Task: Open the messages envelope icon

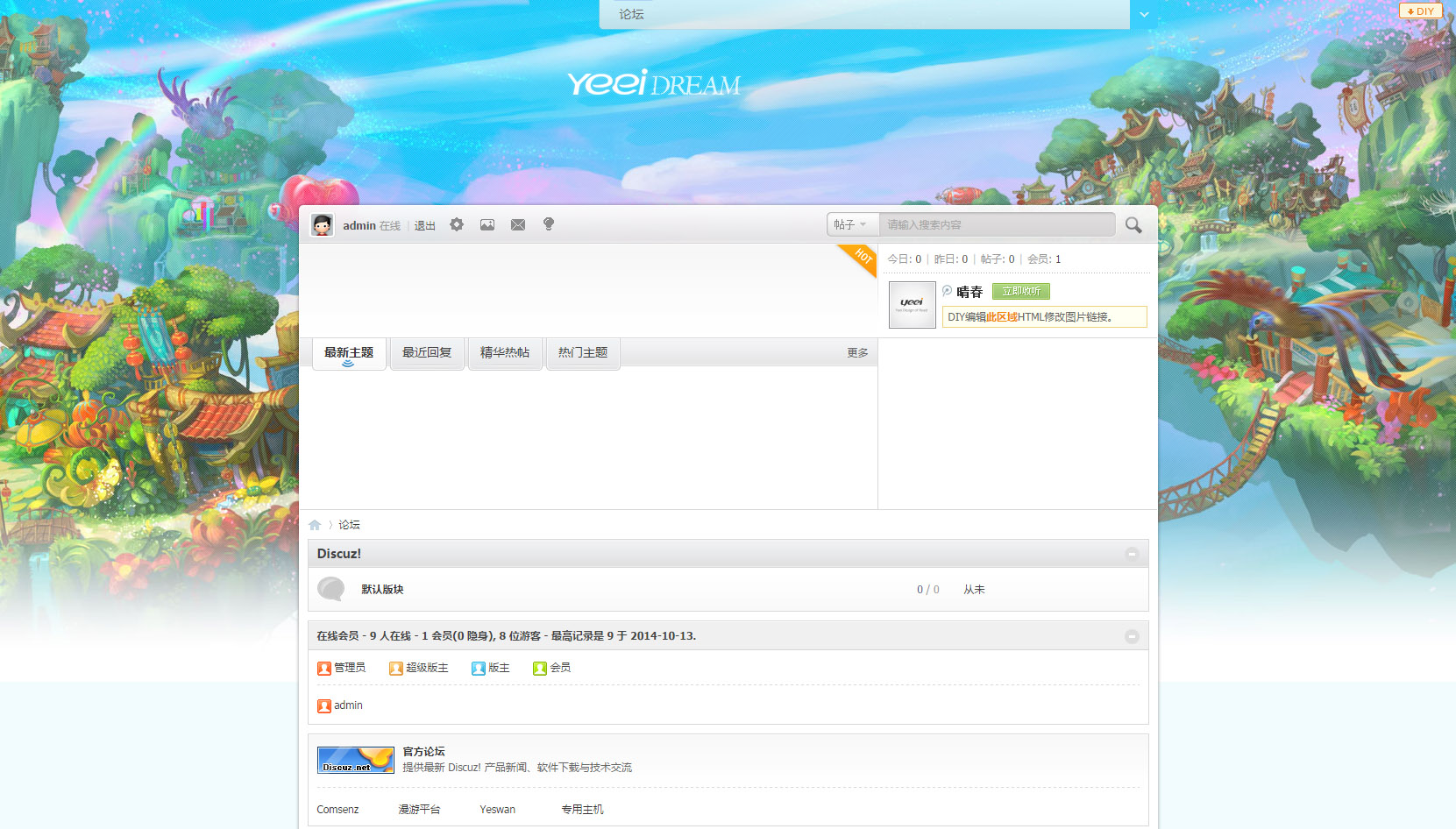Action: coord(518,225)
